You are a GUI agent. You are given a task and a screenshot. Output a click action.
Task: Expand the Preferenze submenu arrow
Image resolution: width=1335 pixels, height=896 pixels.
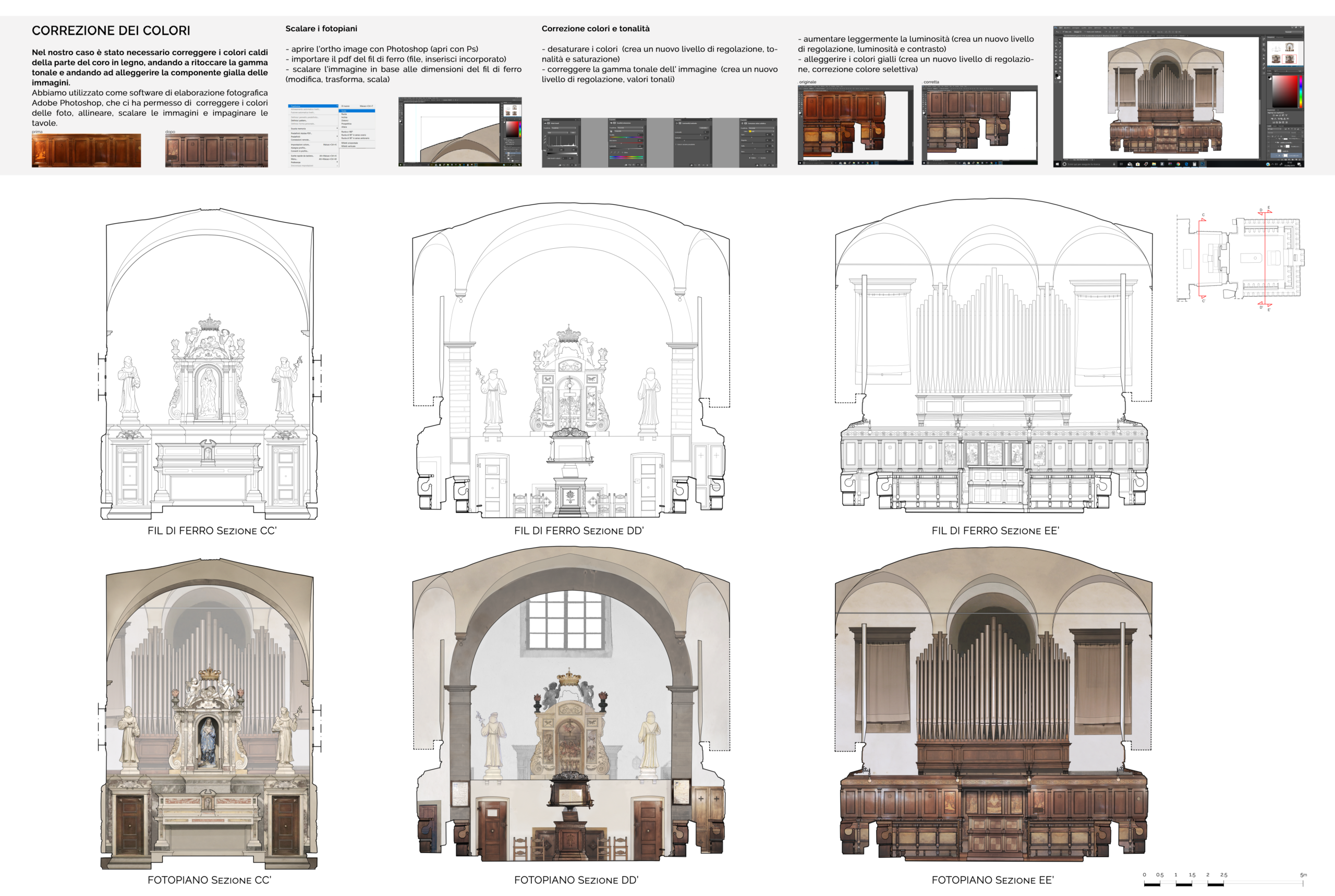pyautogui.click(x=337, y=162)
